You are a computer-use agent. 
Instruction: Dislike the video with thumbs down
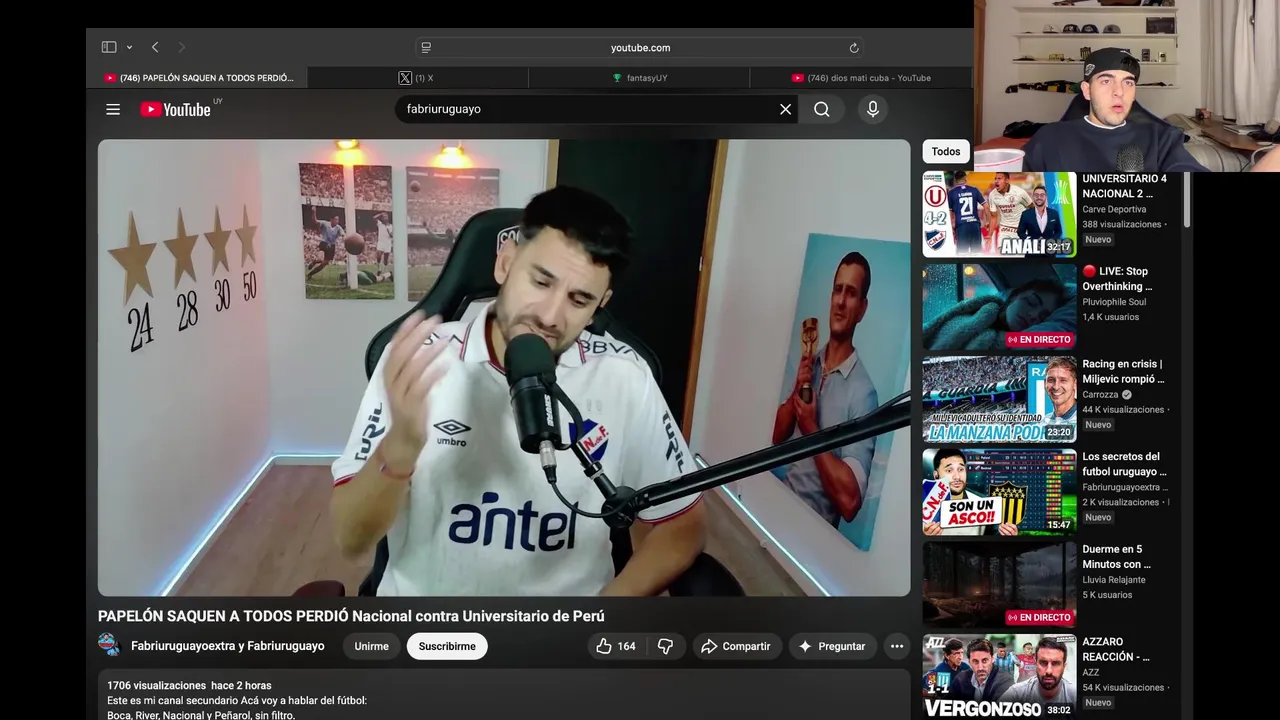(x=665, y=646)
